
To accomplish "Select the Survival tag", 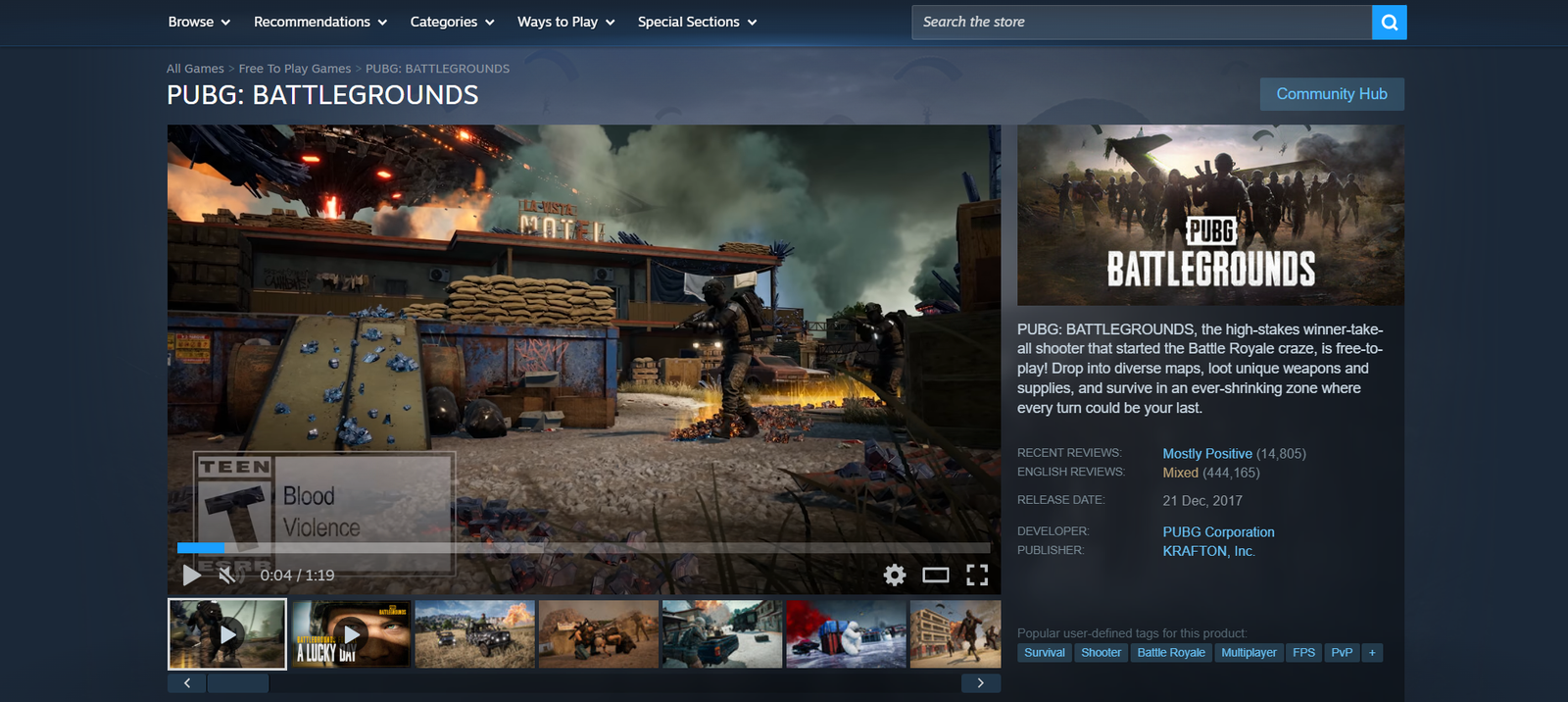I will [x=1045, y=653].
